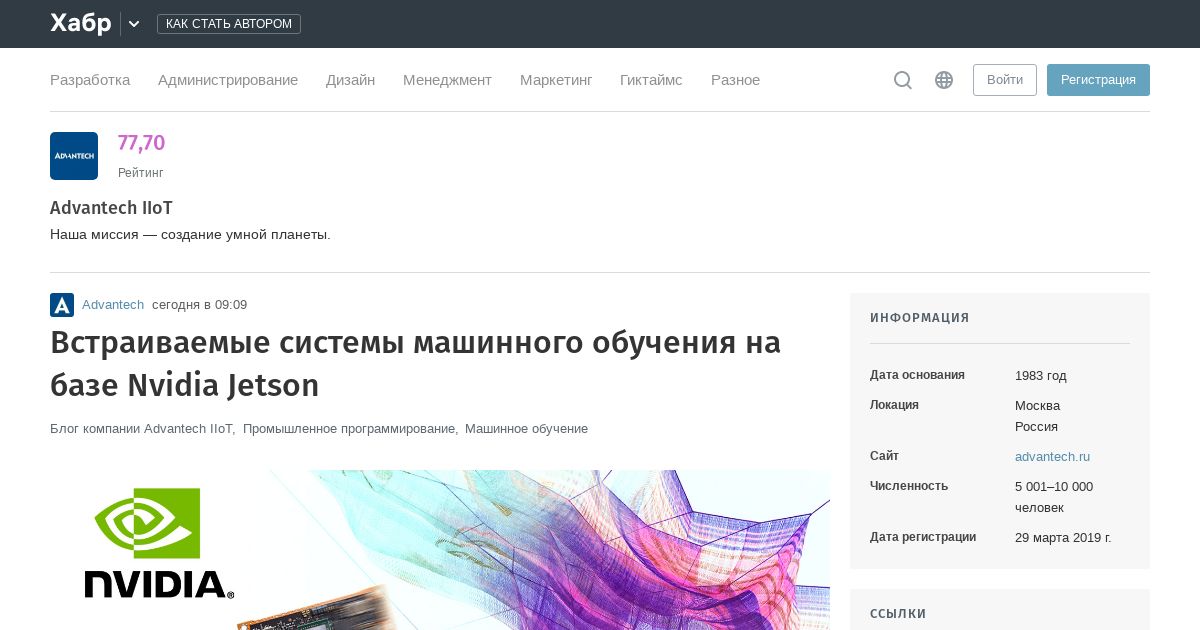Image resolution: width=1200 pixels, height=630 pixels.
Task: Click the ССЫЛКИ panel heading
Action: click(x=898, y=614)
